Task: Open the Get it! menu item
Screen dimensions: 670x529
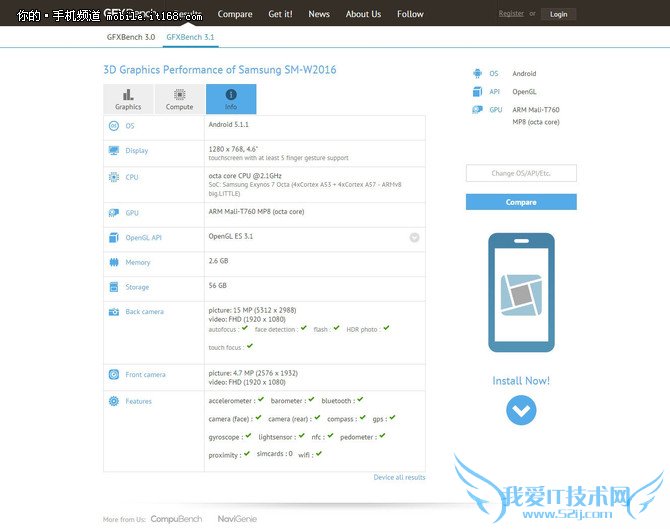Action: (280, 14)
